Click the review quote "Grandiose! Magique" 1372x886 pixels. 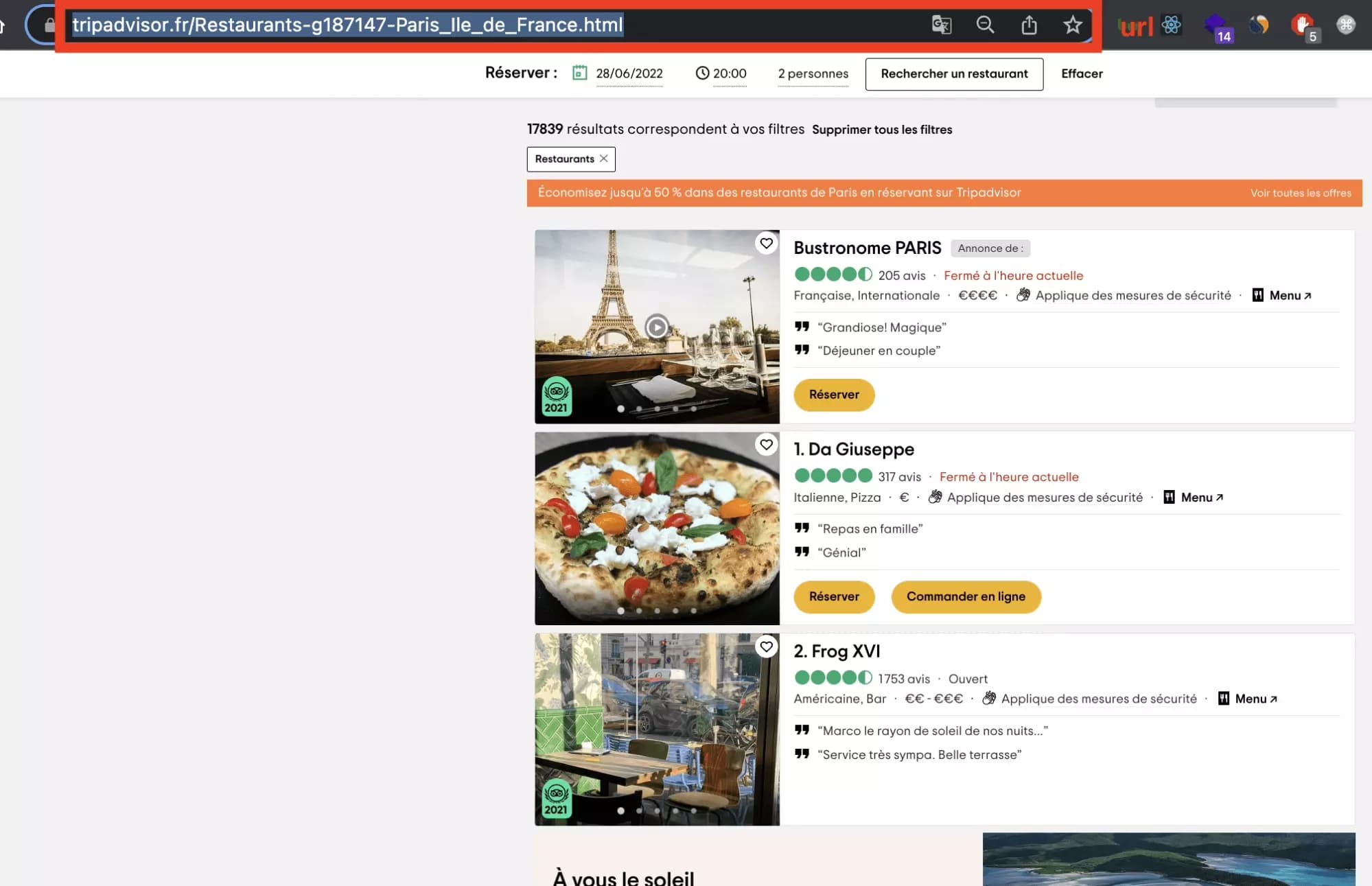[881, 327]
